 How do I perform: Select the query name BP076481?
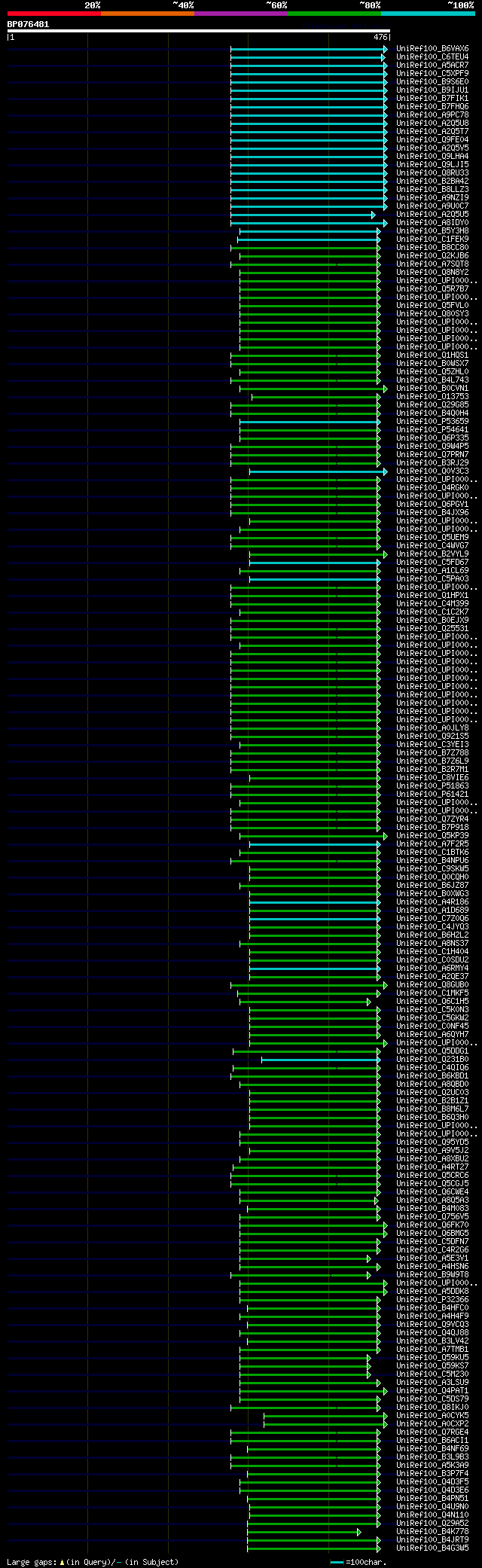coord(28,24)
